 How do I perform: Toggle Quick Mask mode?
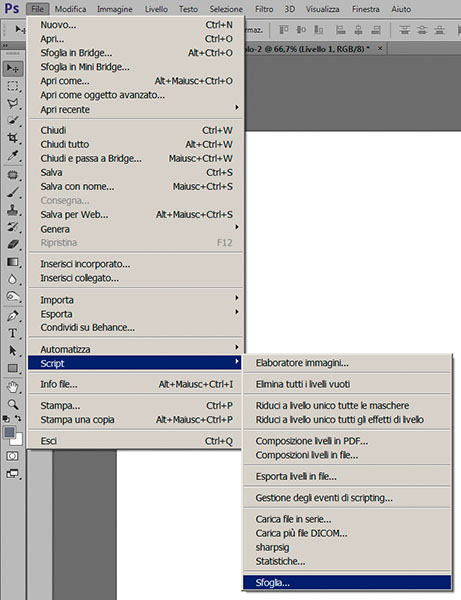pos(13,456)
